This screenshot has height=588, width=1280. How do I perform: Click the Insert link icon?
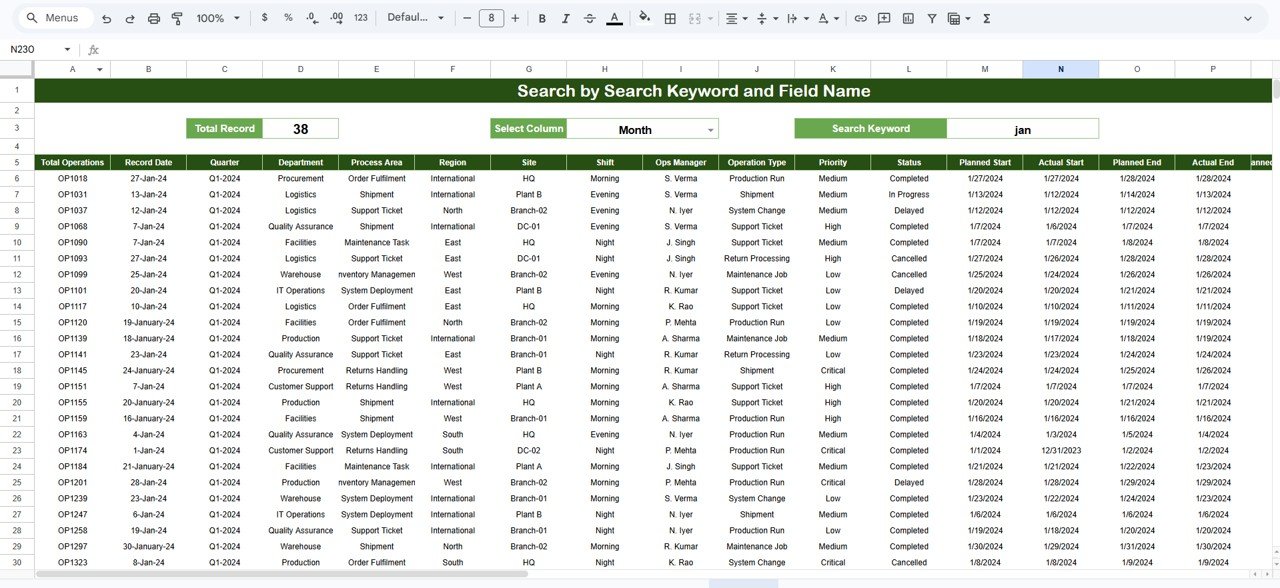coord(860,18)
